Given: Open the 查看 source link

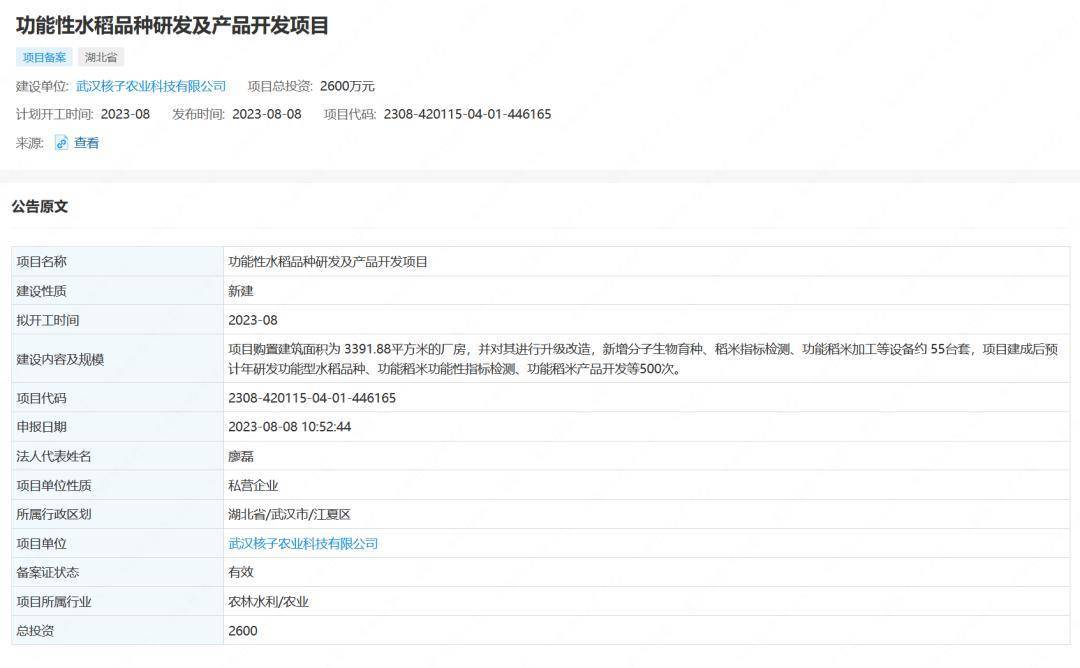Looking at the screenshot, I should pyautogui.click(x=86, y=143).
